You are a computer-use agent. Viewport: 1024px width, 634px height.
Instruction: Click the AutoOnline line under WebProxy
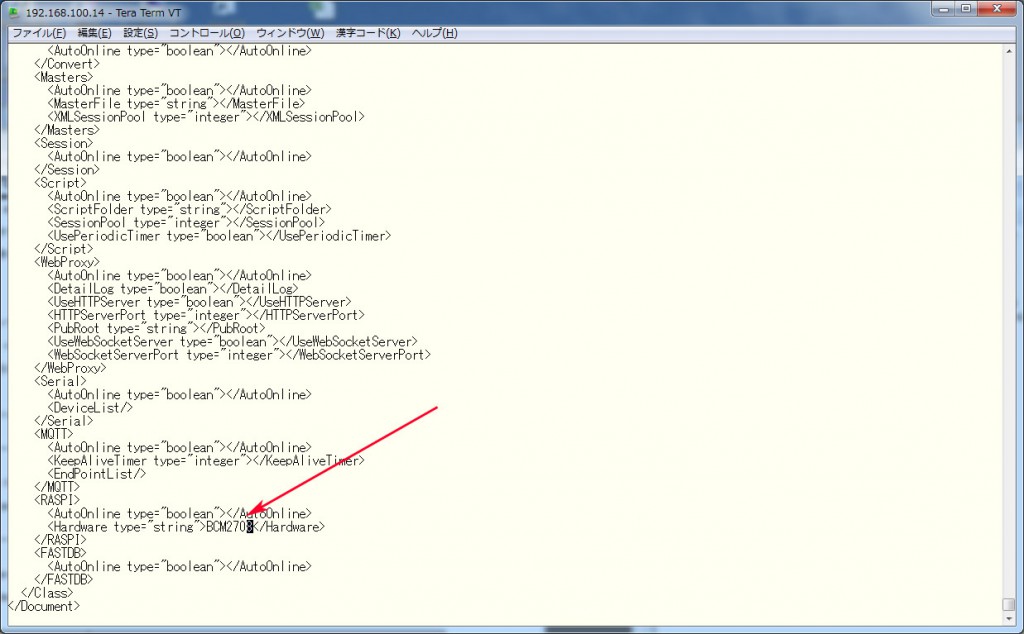[180, 276]
